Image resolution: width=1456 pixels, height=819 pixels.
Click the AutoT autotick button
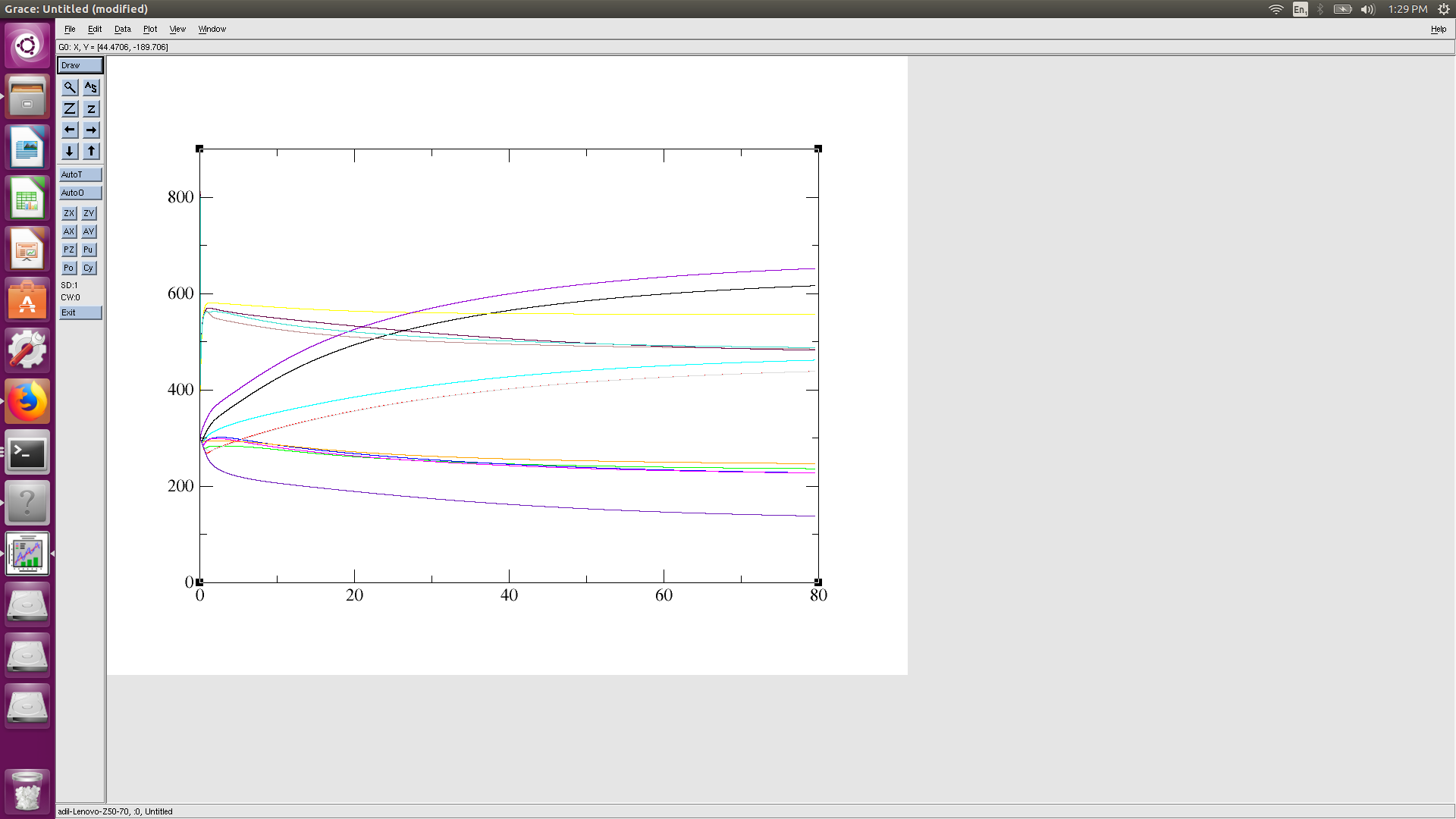pos(80,174)
